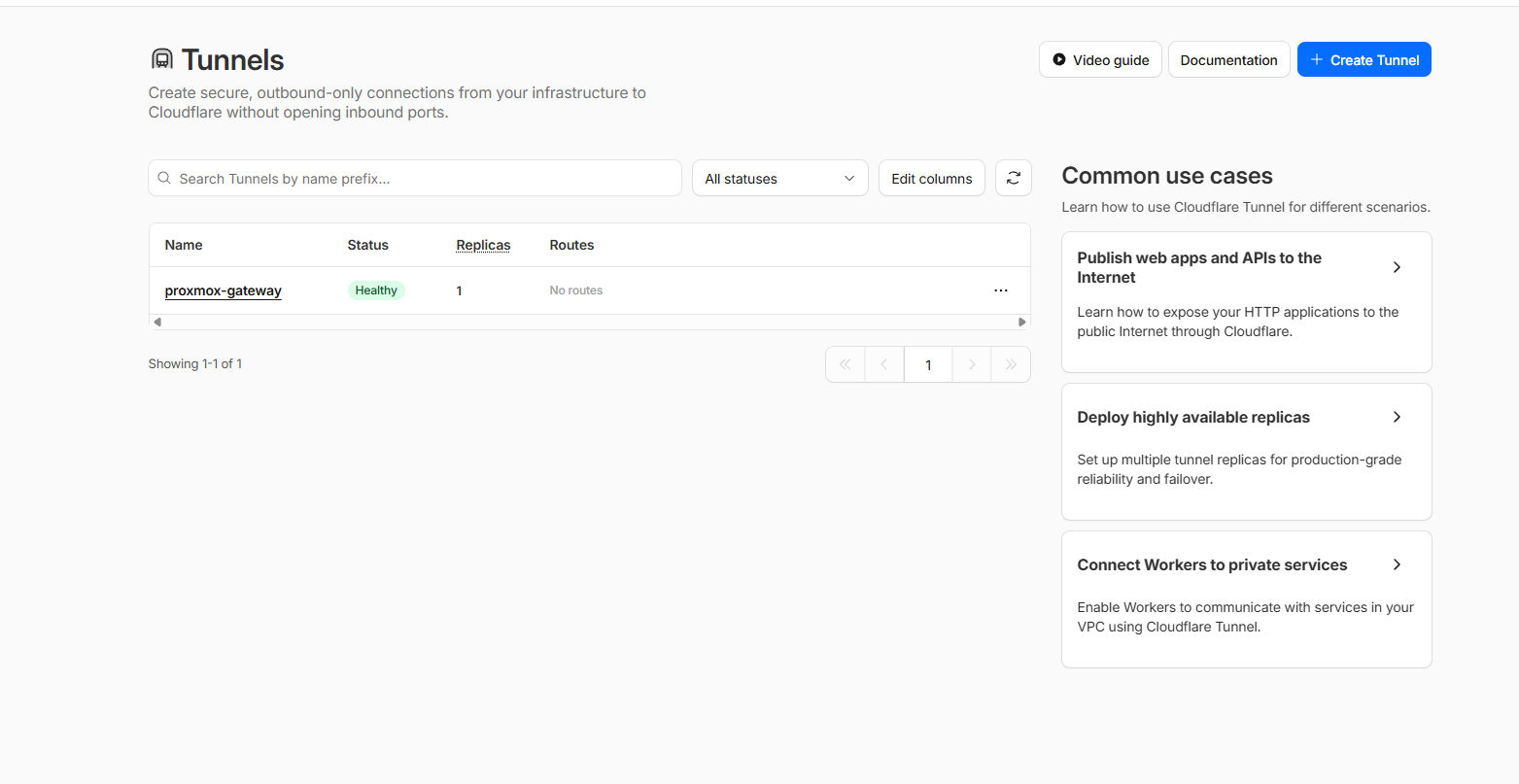Click the No routes cell
Viewport: 1519px width, 784px height.
click(576, 290)
